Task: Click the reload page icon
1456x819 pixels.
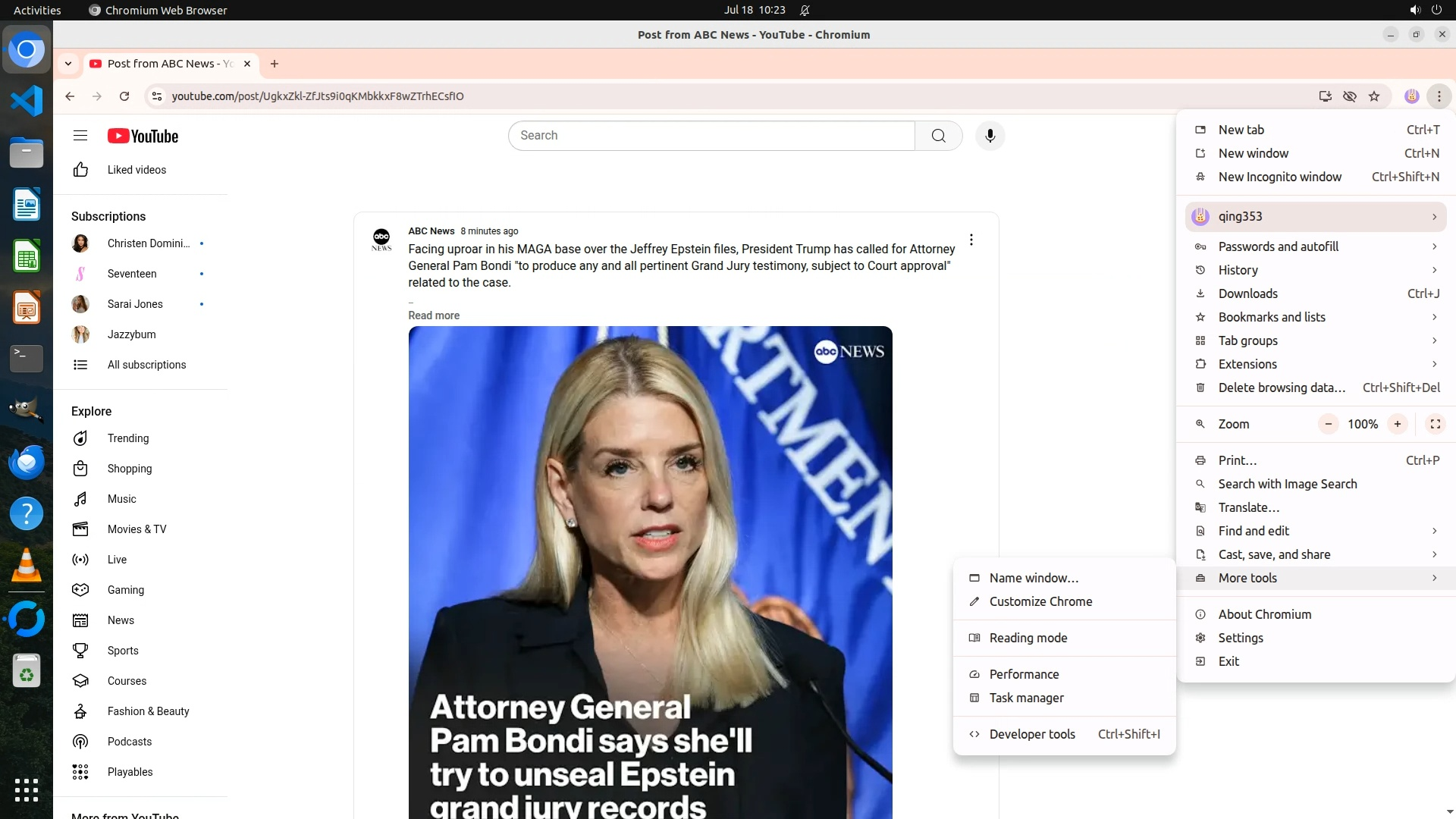Action: click(x=124, y=96)
